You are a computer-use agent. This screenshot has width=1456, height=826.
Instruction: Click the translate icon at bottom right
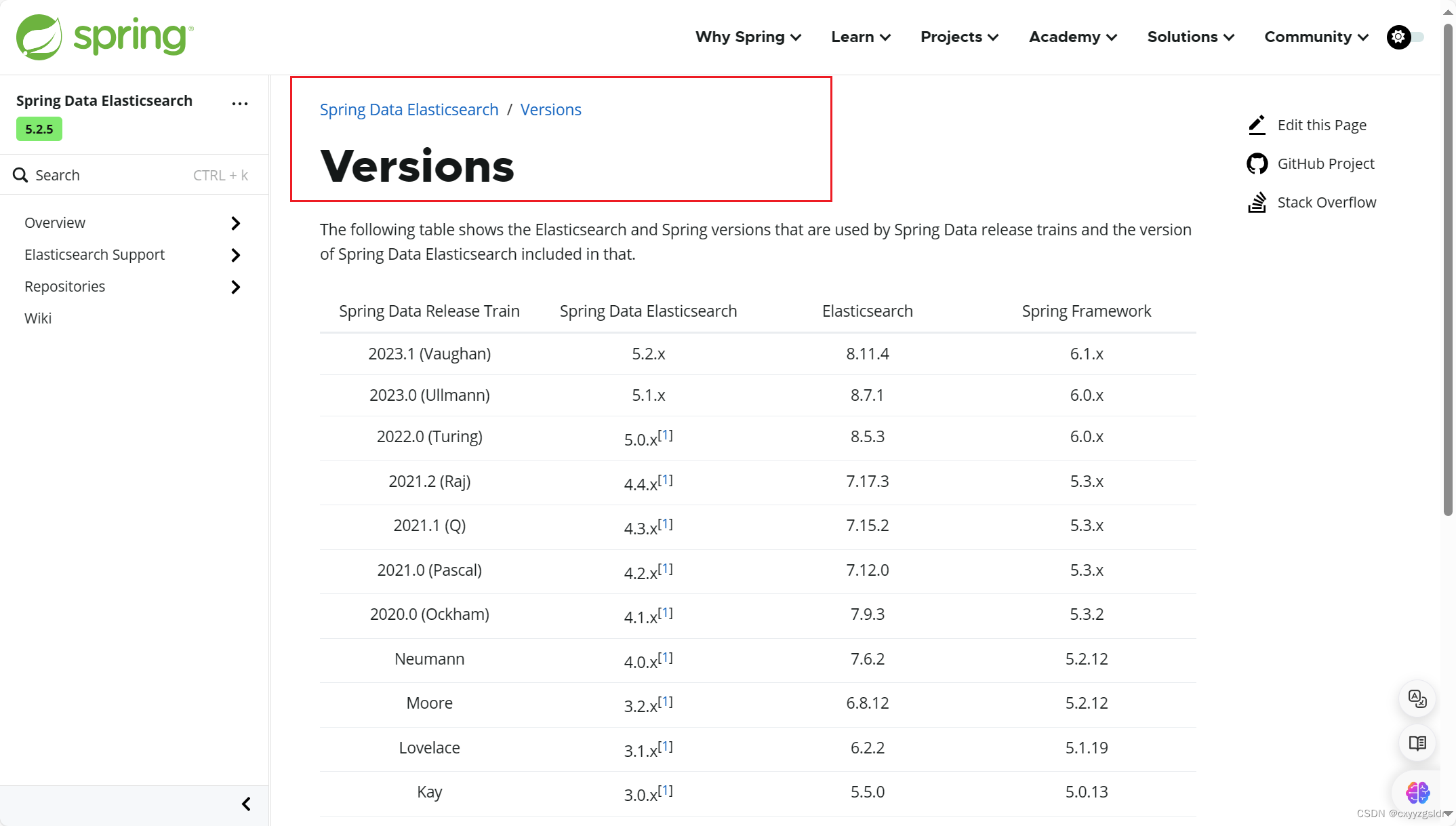pyautogui.click(x=1417, y=699)
